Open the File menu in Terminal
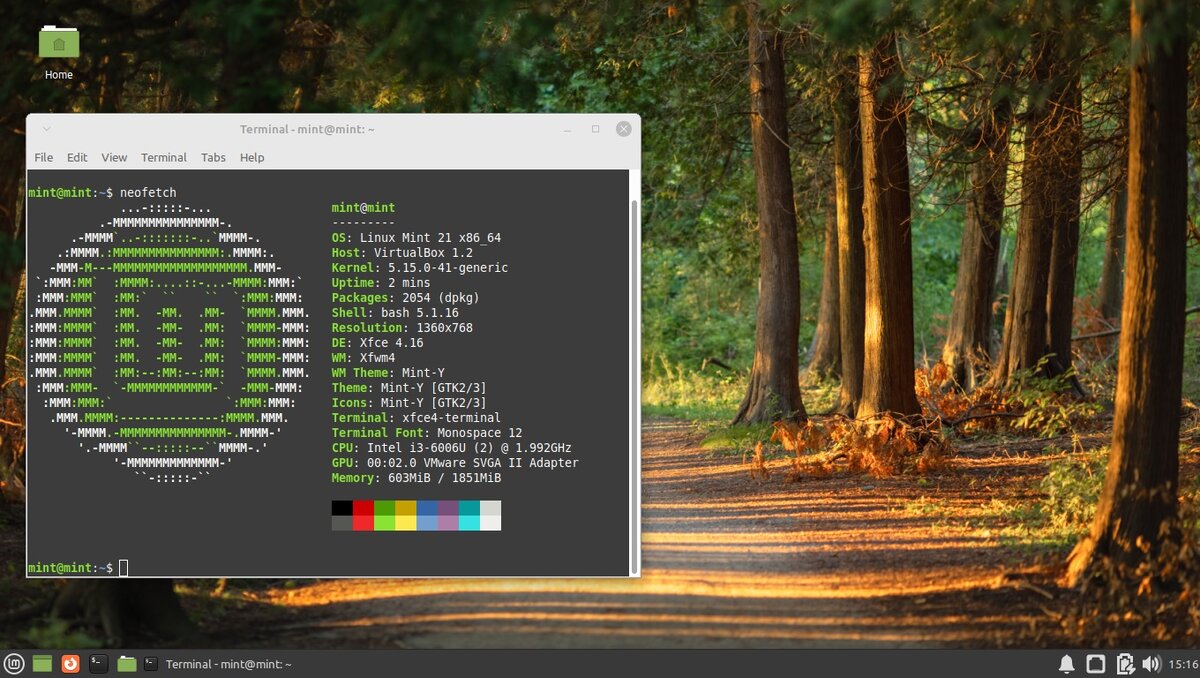The height and width of the screenshot is (678, 1200). coord(43,157)
